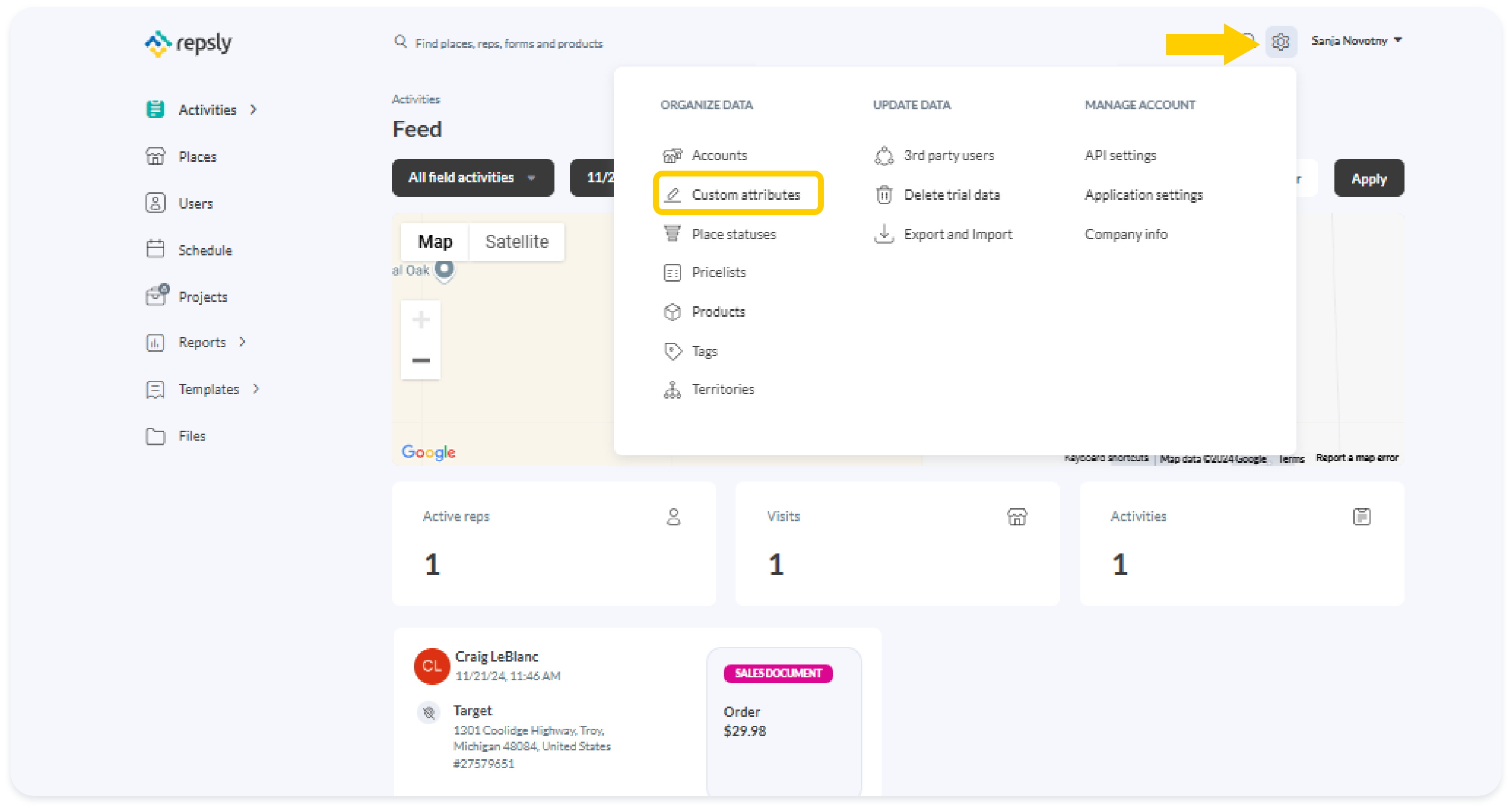Screen dimensions: 1512x810
Task: Click the Pricelists icon
Action: point(672,273)
